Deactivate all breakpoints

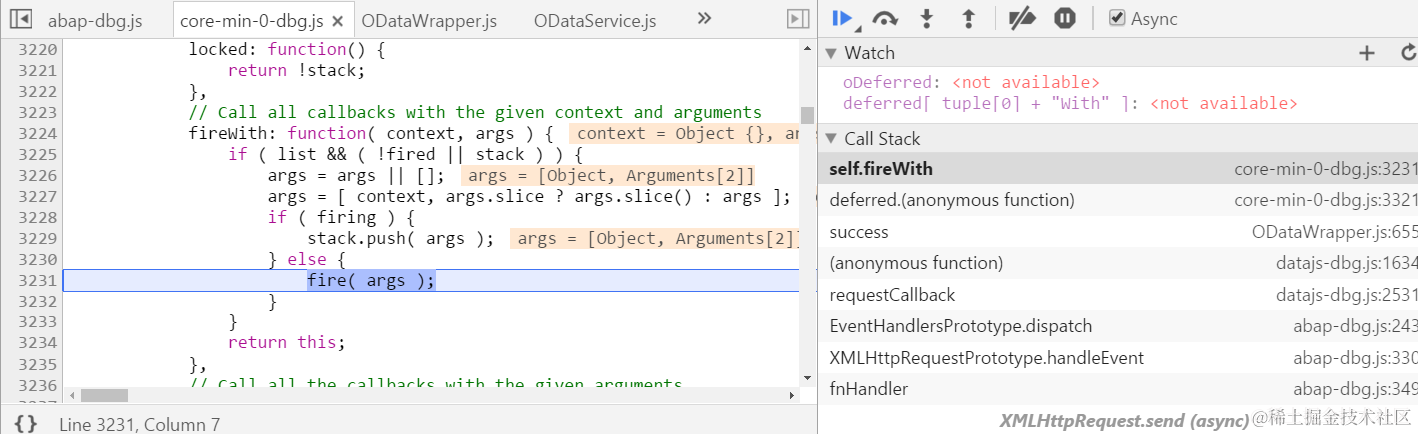[1020, 18]
